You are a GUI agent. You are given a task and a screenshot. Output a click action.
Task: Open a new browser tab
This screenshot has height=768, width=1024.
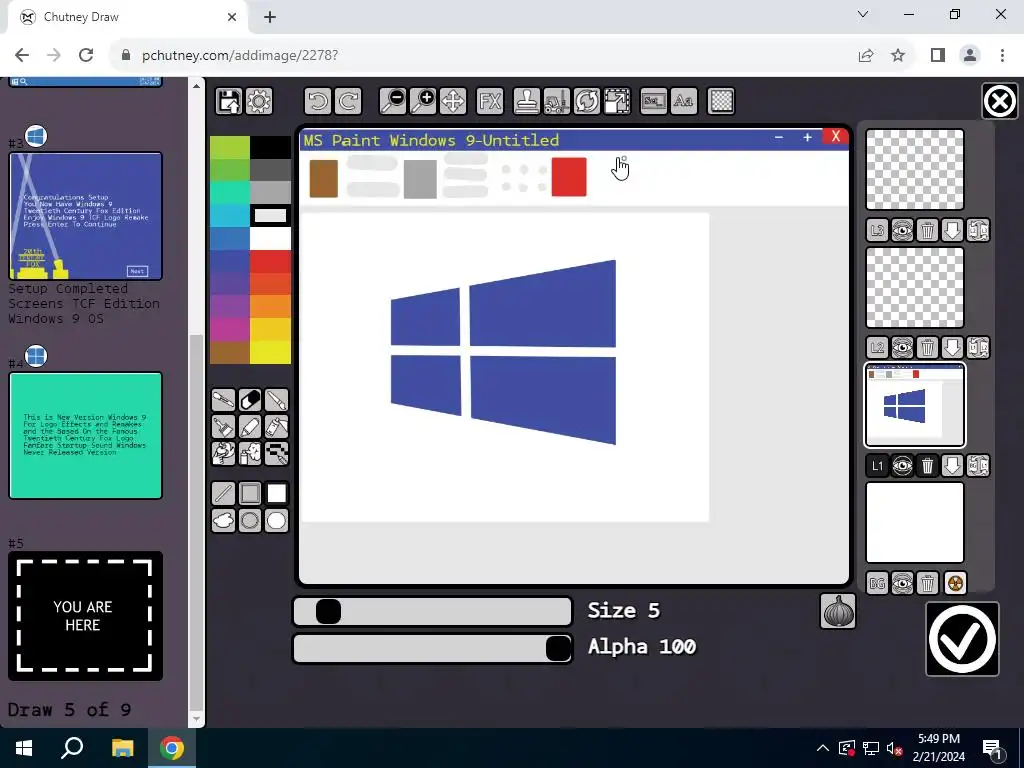pyautogui.click(x=270, y=17)
